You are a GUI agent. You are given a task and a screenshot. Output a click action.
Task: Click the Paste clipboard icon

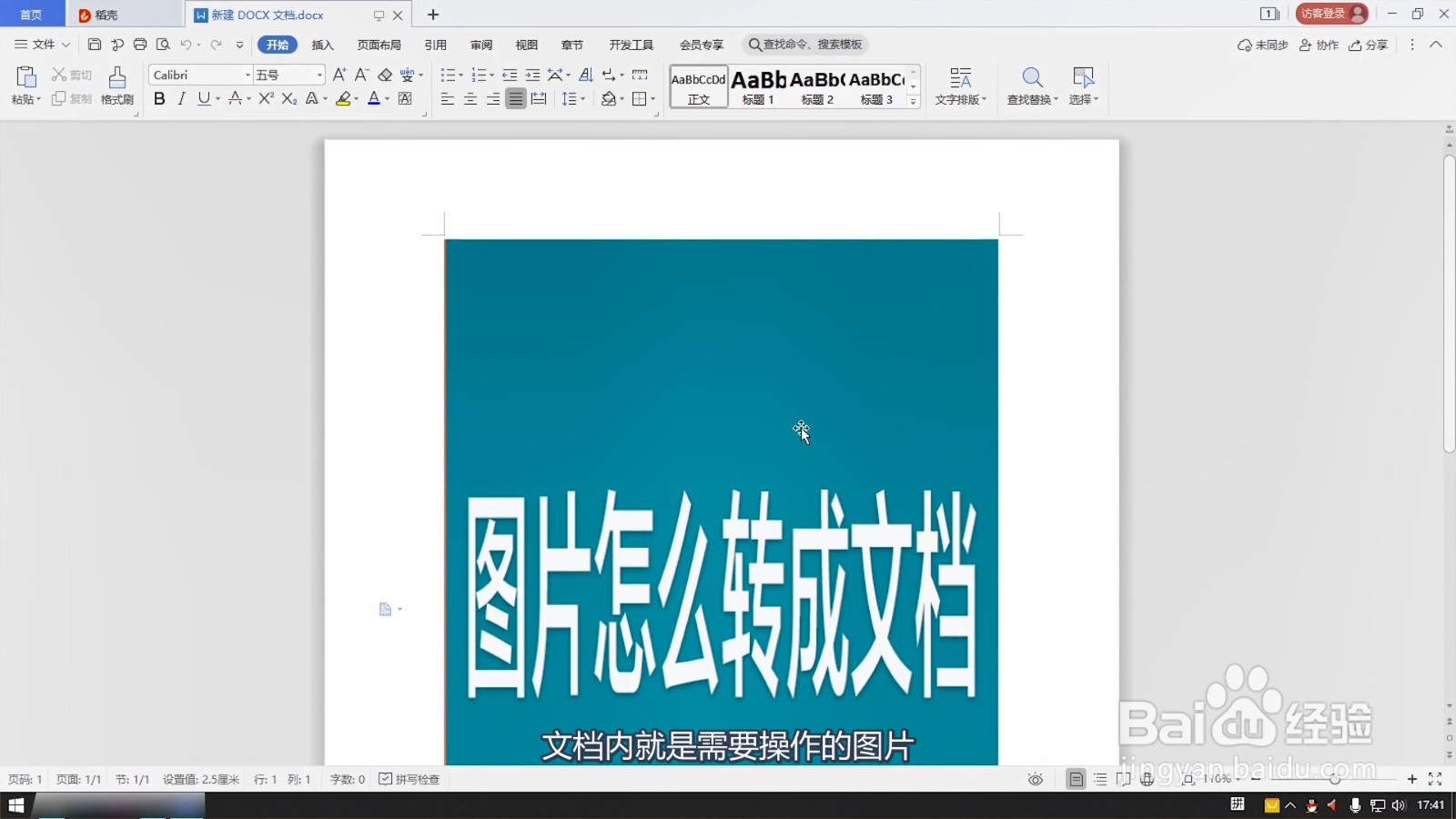tap(25, 78)
